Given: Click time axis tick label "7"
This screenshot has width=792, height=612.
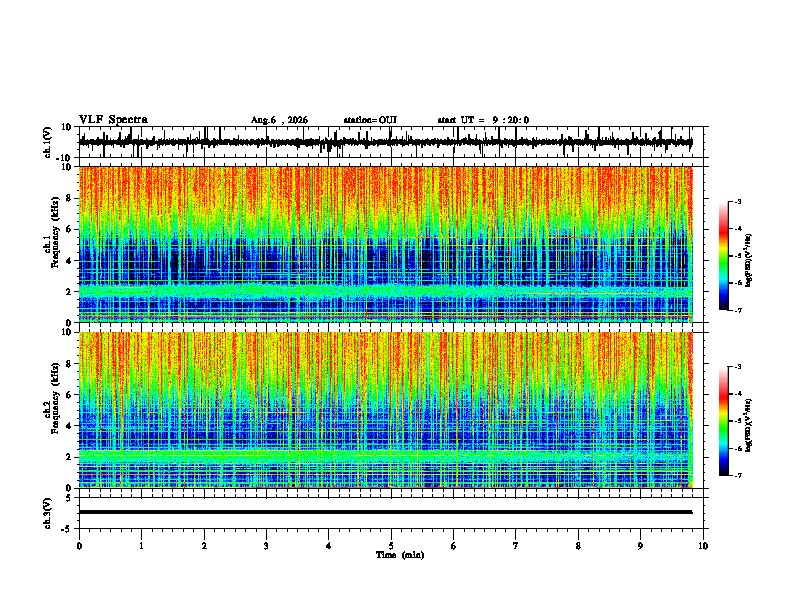Looking at the screenshot, I should click(516, 546).
